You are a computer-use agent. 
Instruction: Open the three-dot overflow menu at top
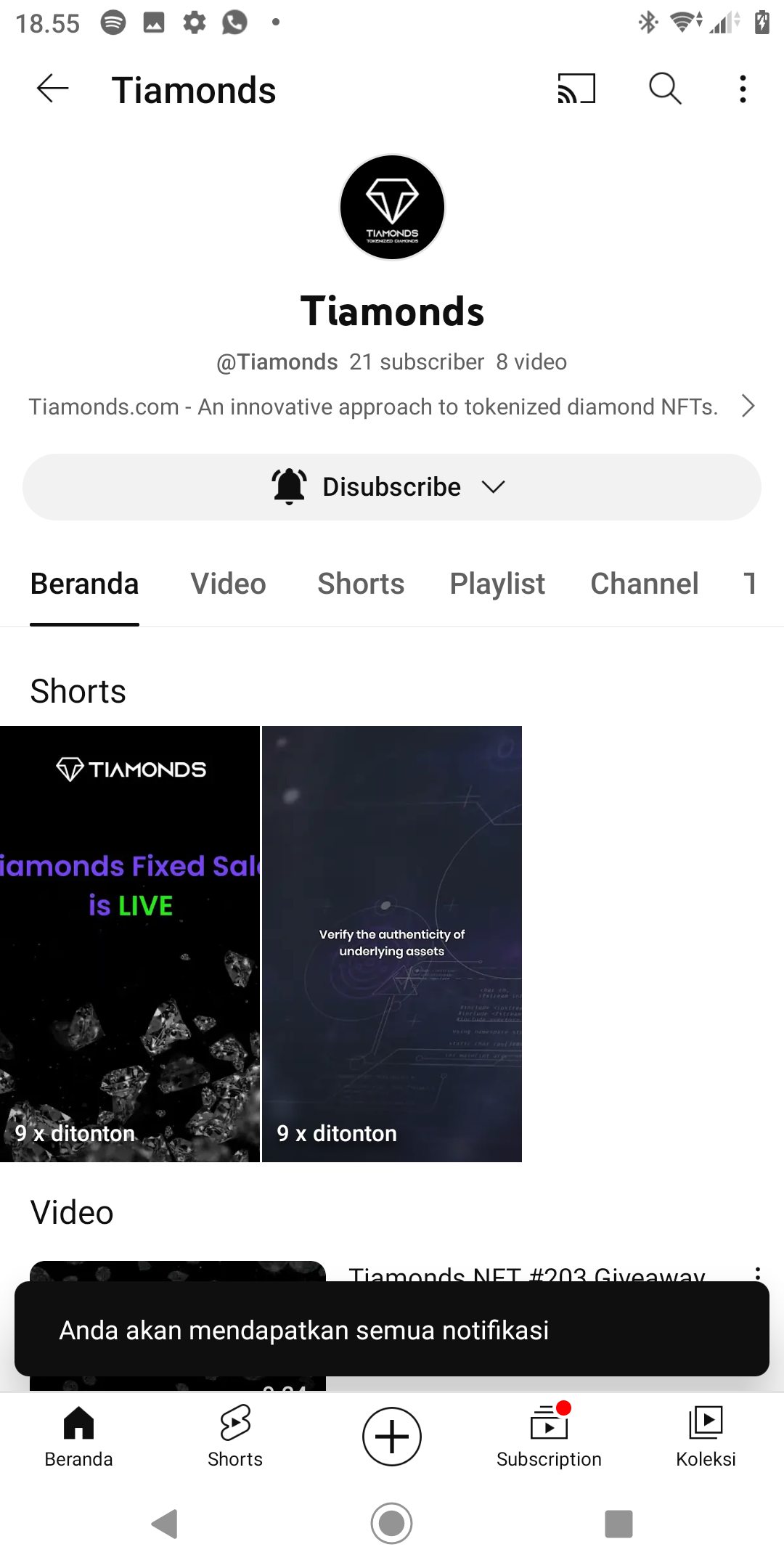tap(743, 89)
